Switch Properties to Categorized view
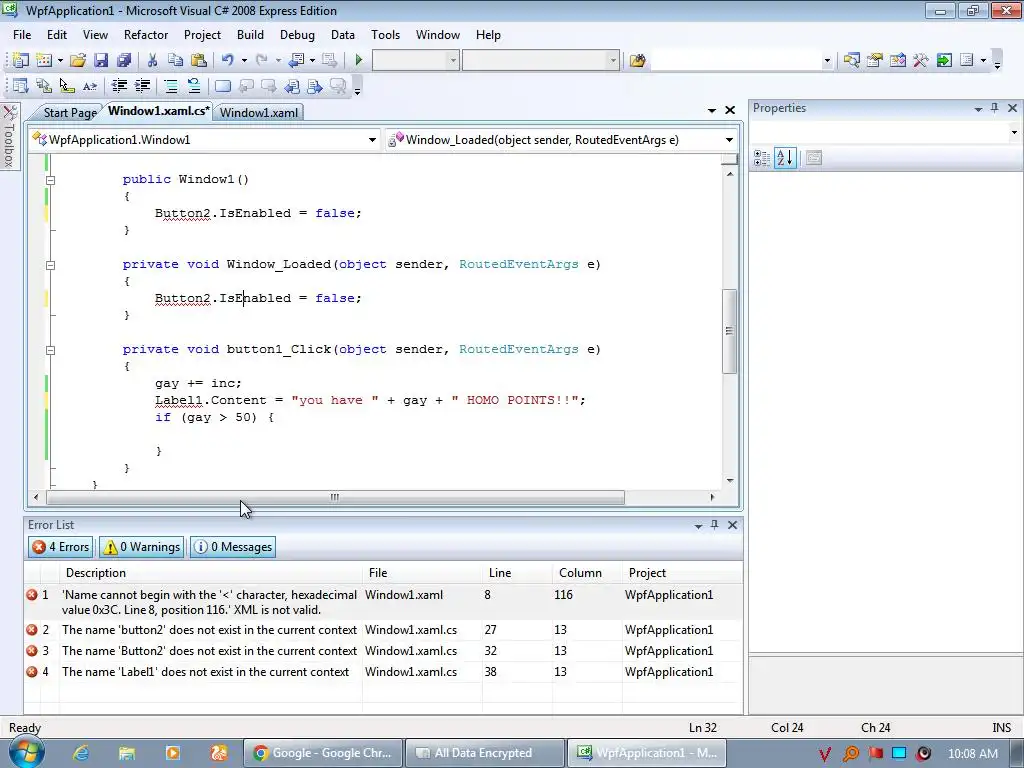The width and height of the screenshot is (1024, 768). pos(761,157)
